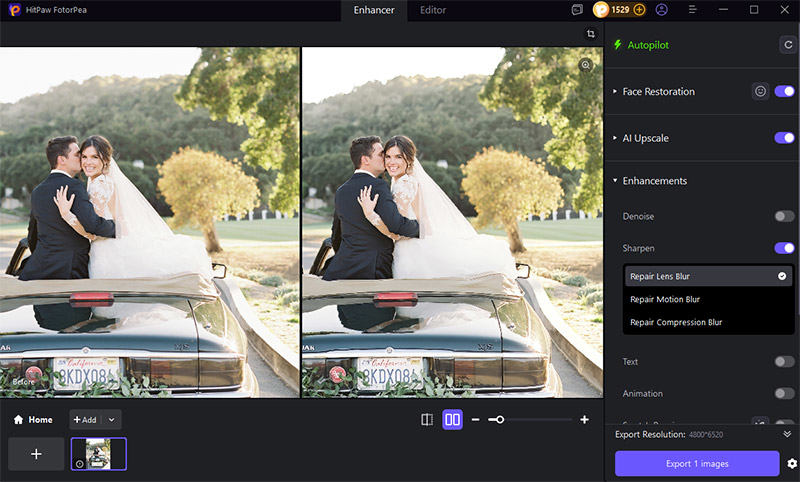Click the Autopilot lightning icon

pyautogui.click(x=618, y=45)
